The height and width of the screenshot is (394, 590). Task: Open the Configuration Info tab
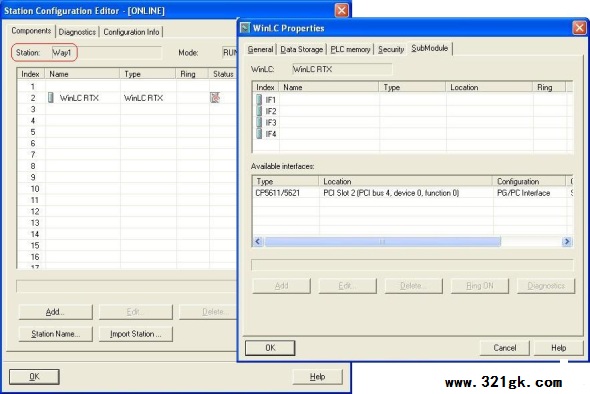pos(131,32)
